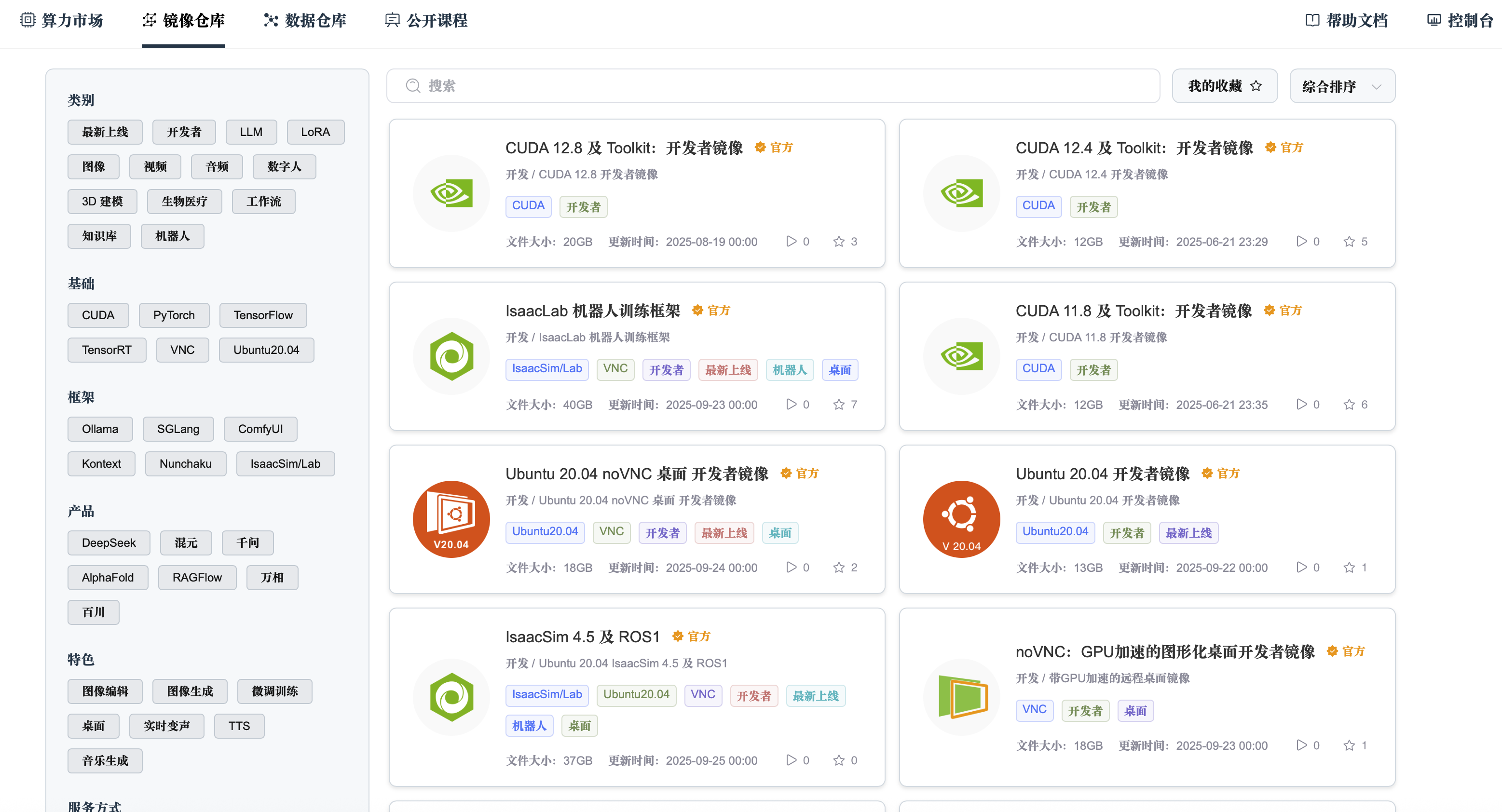1502x812 pixels.
Task: Star the IsaacSim 4.5 及 ROS1 image
Action: click(x=838, y=760)
